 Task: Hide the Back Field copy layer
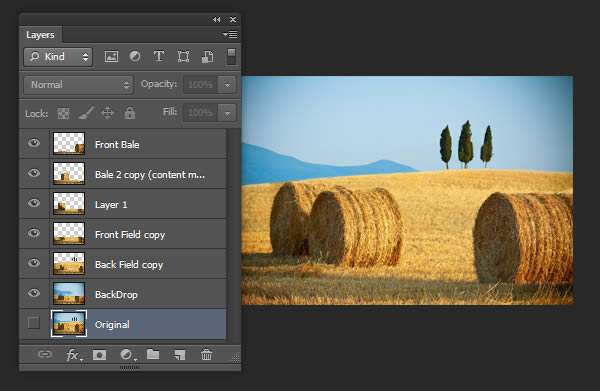pos(34,263)
